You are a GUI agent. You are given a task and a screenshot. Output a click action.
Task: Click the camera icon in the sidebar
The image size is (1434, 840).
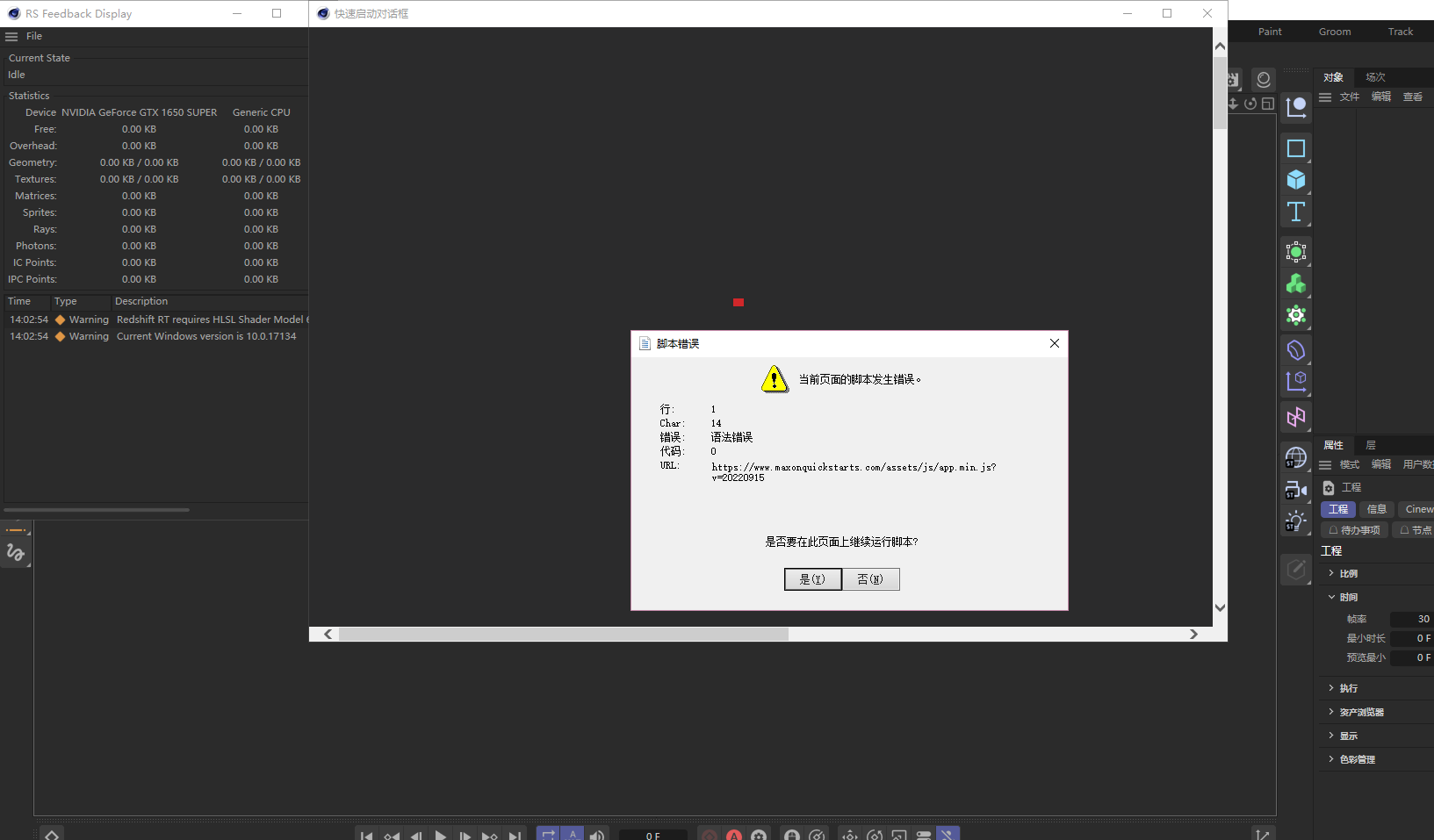(x=1297, y=489)
